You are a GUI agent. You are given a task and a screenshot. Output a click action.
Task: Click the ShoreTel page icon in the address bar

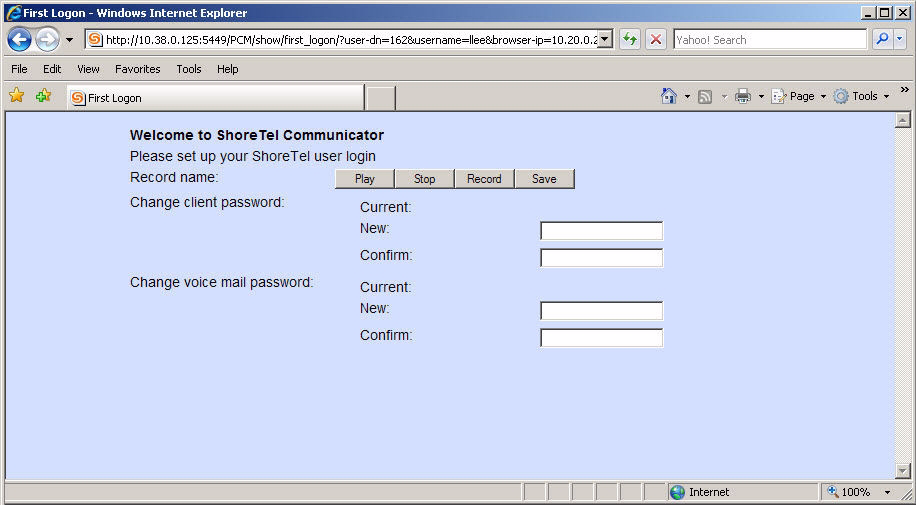pyautogui.click(x=95, y=40)
